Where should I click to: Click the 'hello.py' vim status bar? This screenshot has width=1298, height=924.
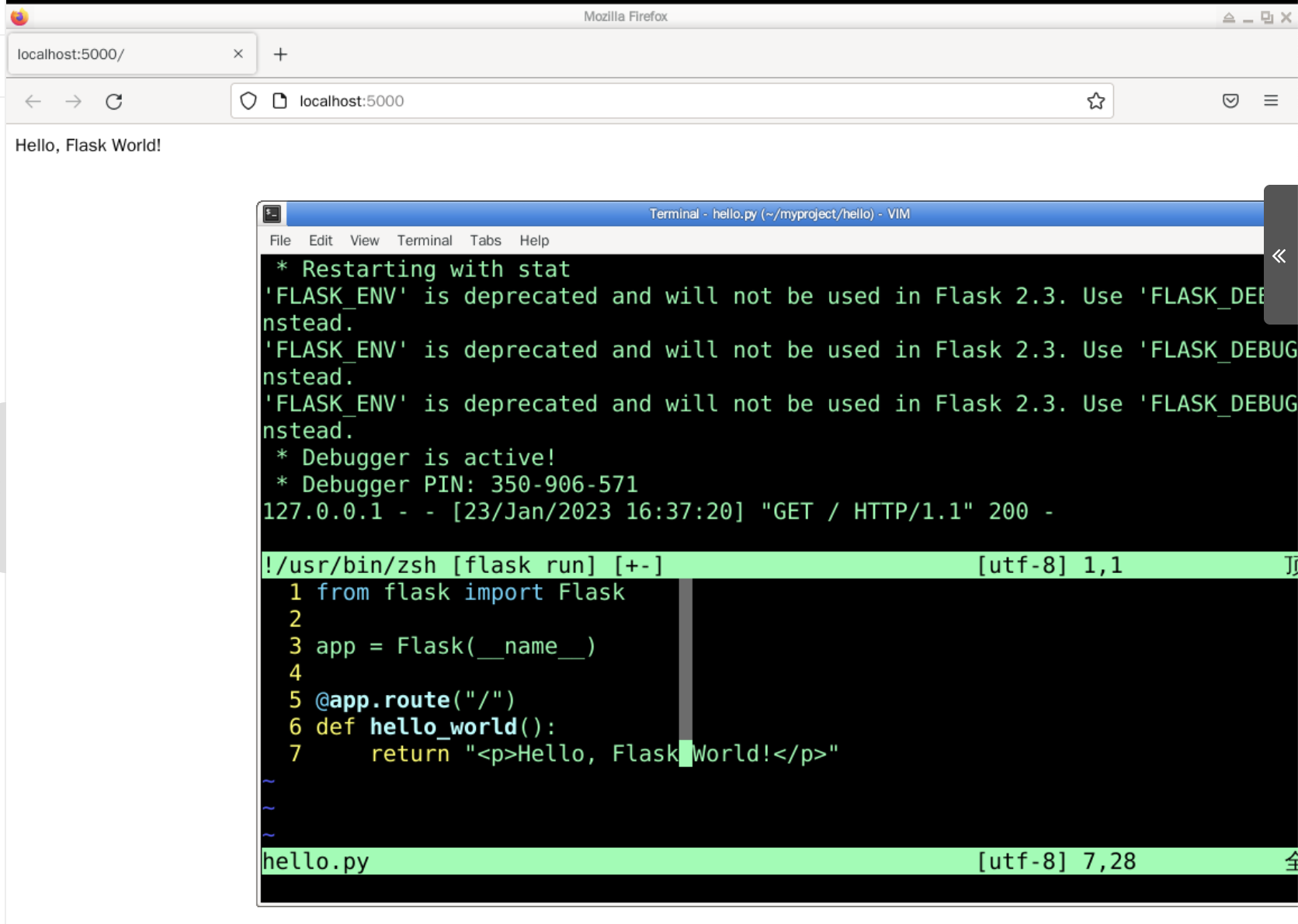[779, 861]
